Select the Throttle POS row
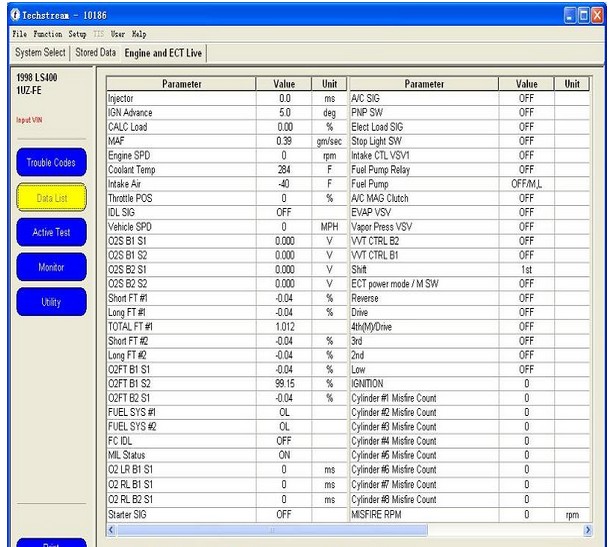The height and width of the screenshot is (547, 611). coord(226,198)
